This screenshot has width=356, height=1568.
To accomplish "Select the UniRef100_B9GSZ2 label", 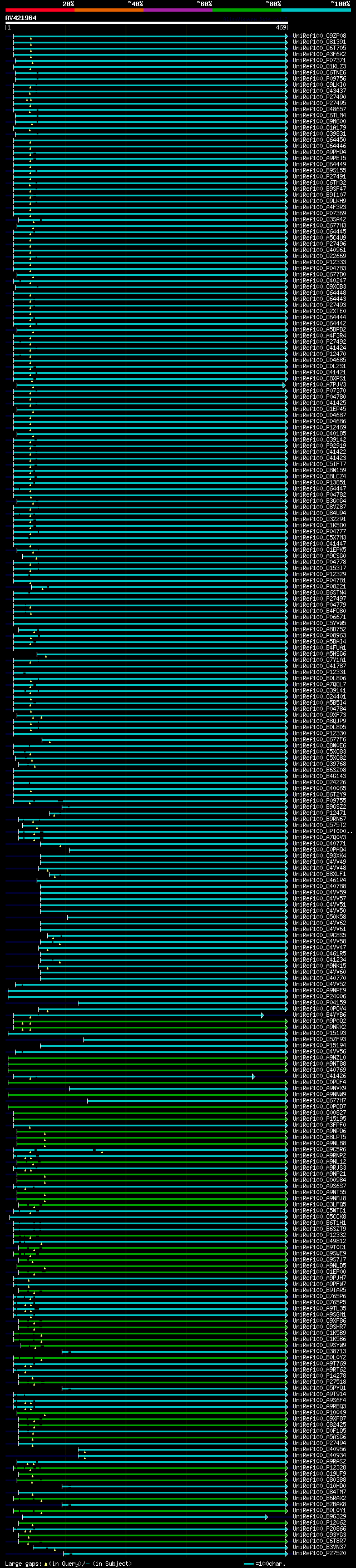I will click(x=319, y=807).
